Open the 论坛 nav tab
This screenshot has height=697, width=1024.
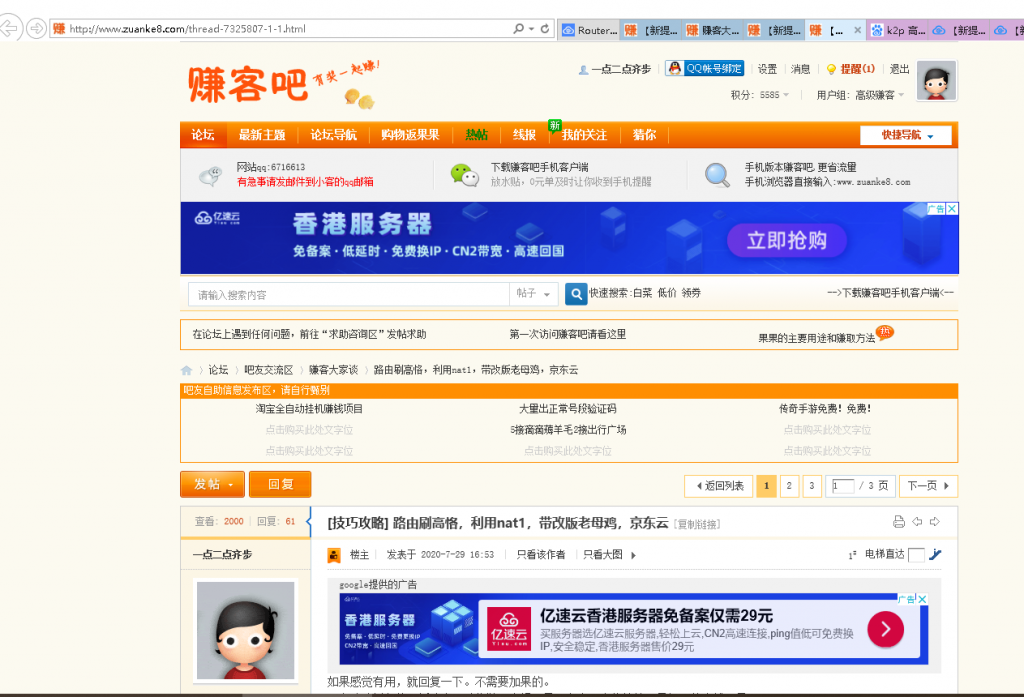202,135
